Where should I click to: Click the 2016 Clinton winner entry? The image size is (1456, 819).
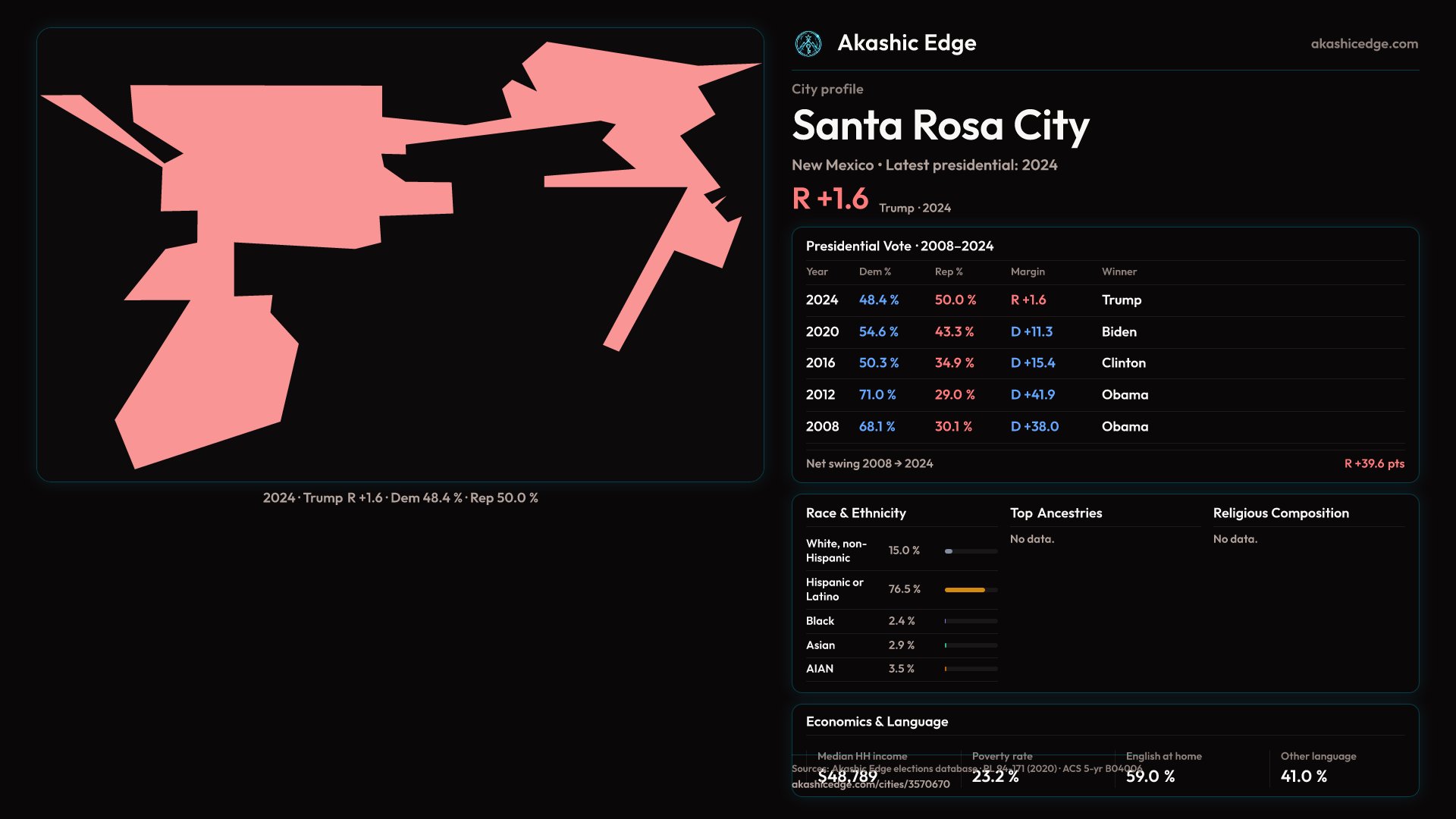tap(1123, 363)
